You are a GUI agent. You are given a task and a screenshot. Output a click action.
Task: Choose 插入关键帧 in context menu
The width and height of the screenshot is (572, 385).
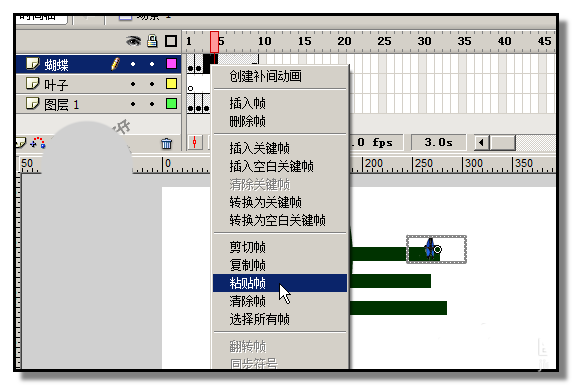tap(259, 149)
